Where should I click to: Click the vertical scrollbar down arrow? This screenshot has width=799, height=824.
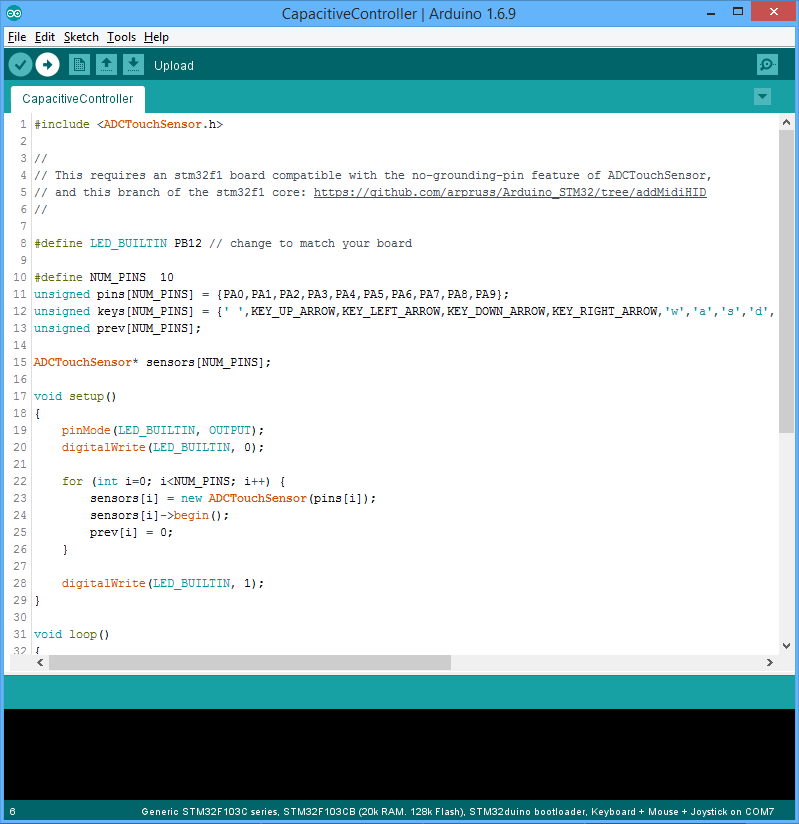pyautogui.click(x=786, y=646)
